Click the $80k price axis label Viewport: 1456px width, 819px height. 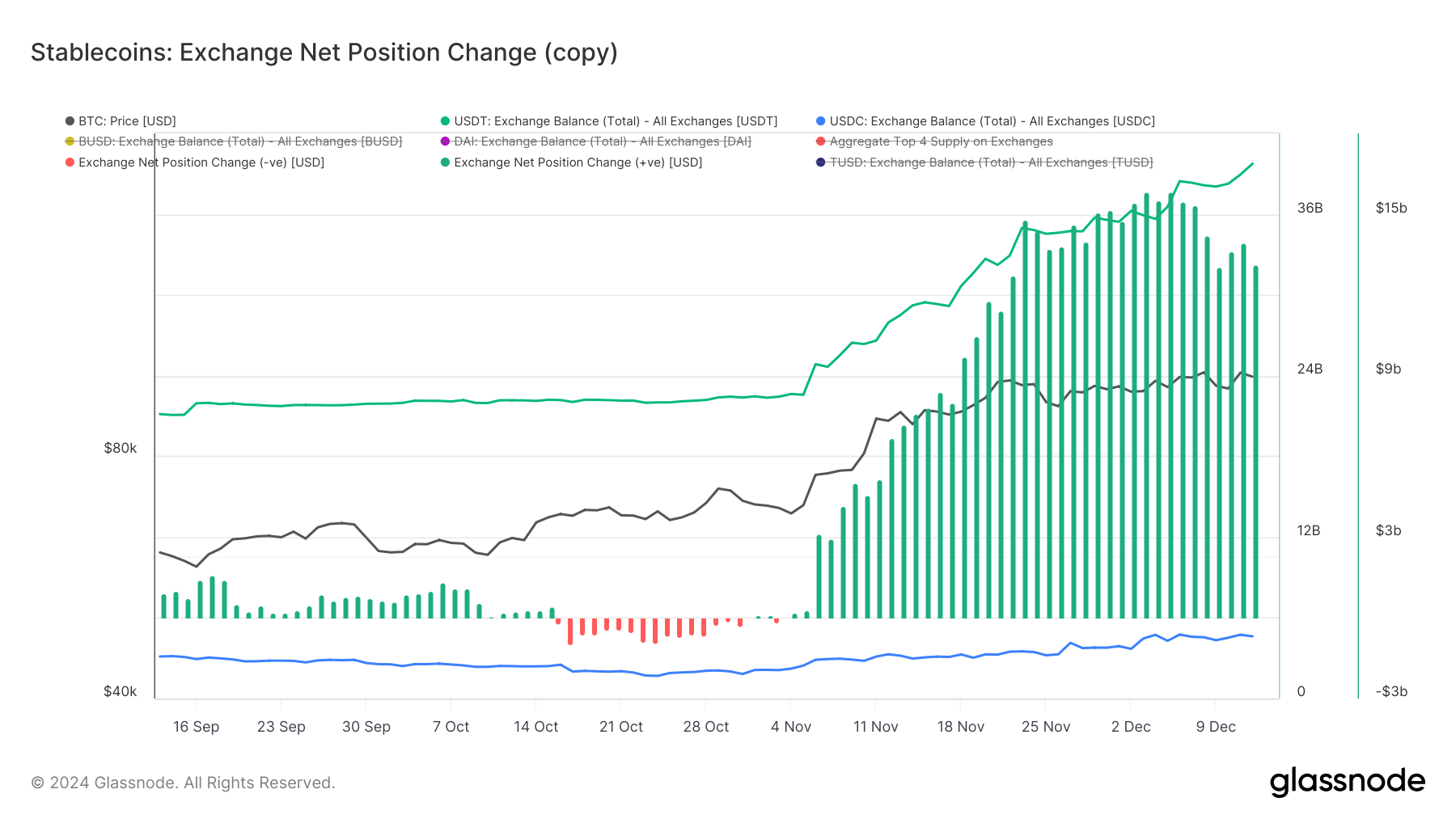[x=120, y=448]
